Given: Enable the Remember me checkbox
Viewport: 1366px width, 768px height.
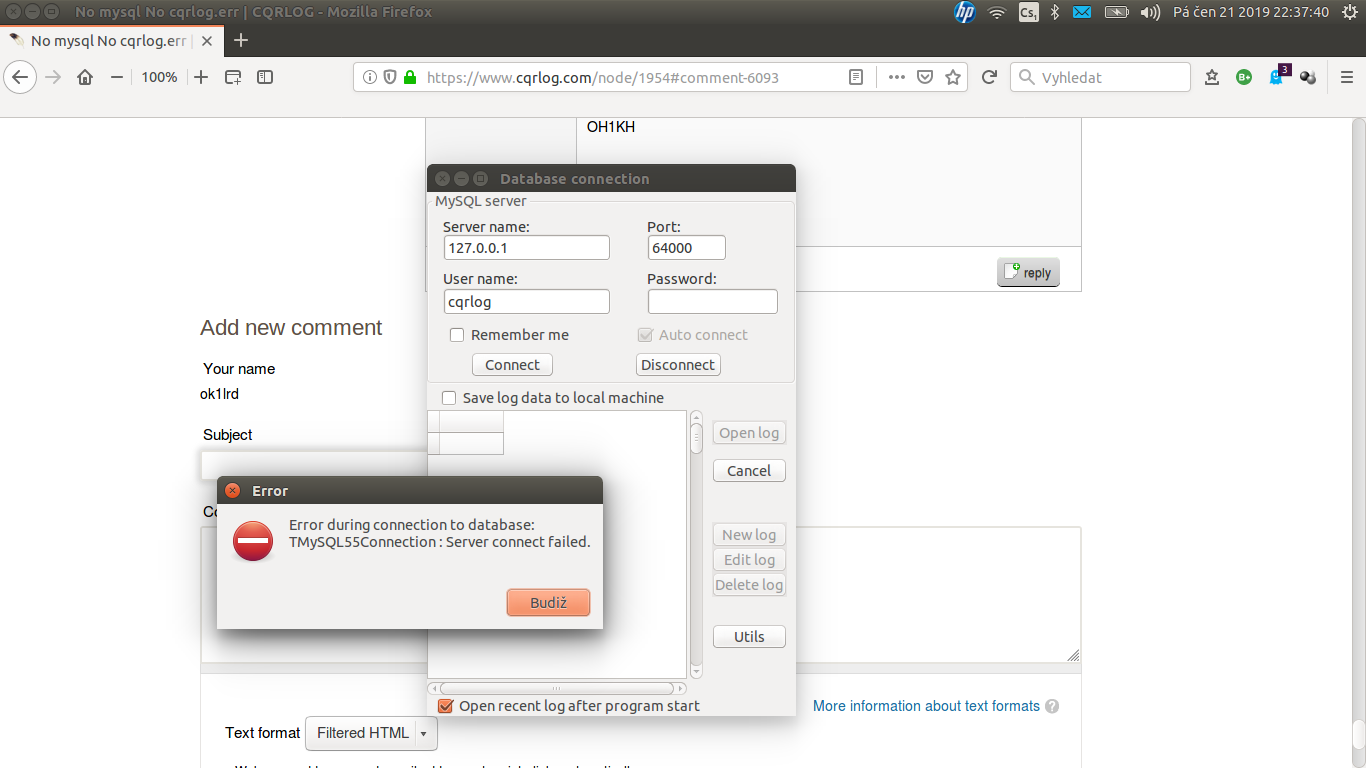Looking at the screenshot, I should point(457,335).
